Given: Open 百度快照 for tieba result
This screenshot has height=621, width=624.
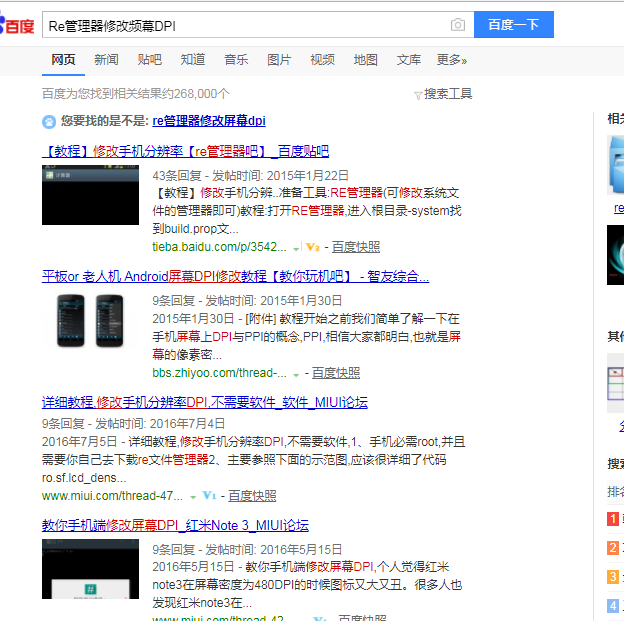Looking at the screenshot, I should coord(356,247).
